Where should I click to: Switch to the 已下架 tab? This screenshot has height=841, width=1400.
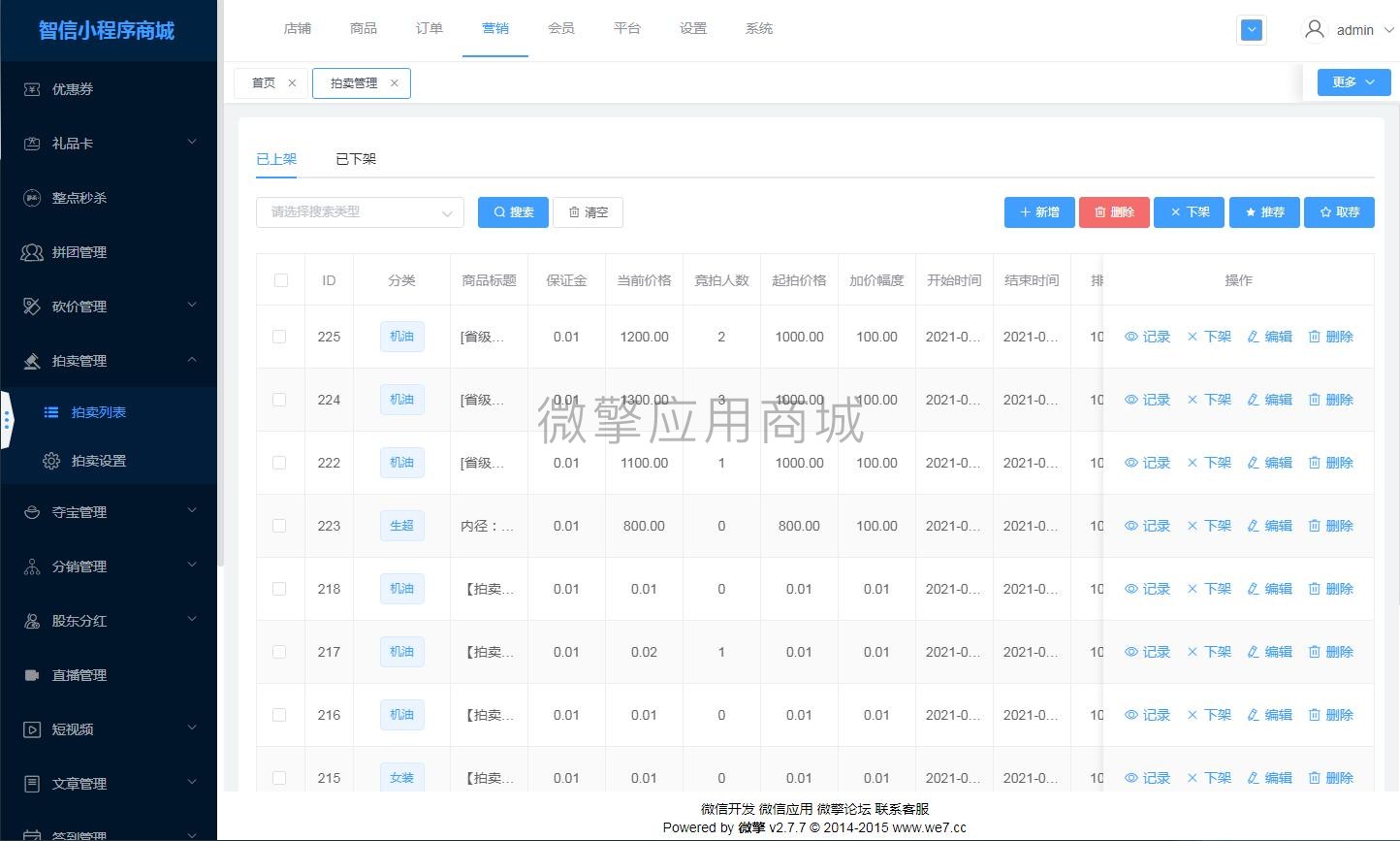point(356,159)
